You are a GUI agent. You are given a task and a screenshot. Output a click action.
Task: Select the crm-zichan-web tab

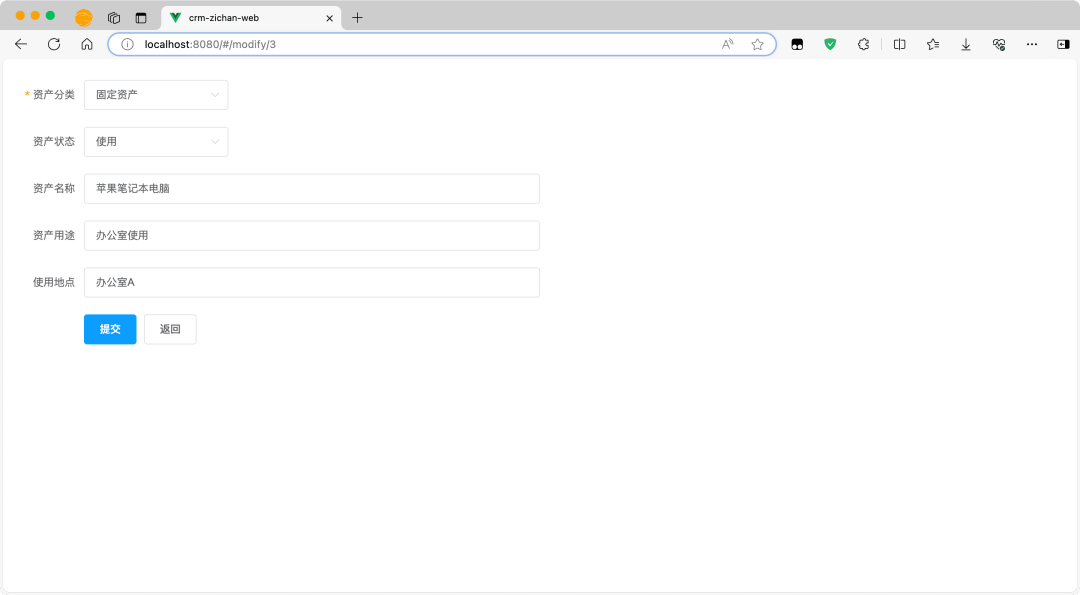coord(251,18)
